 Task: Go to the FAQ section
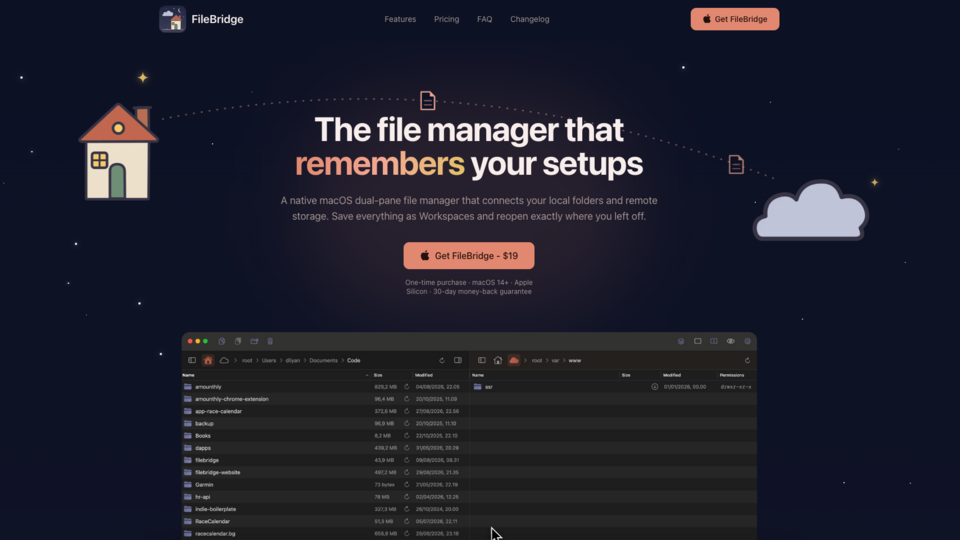click(x=484, y=19)
